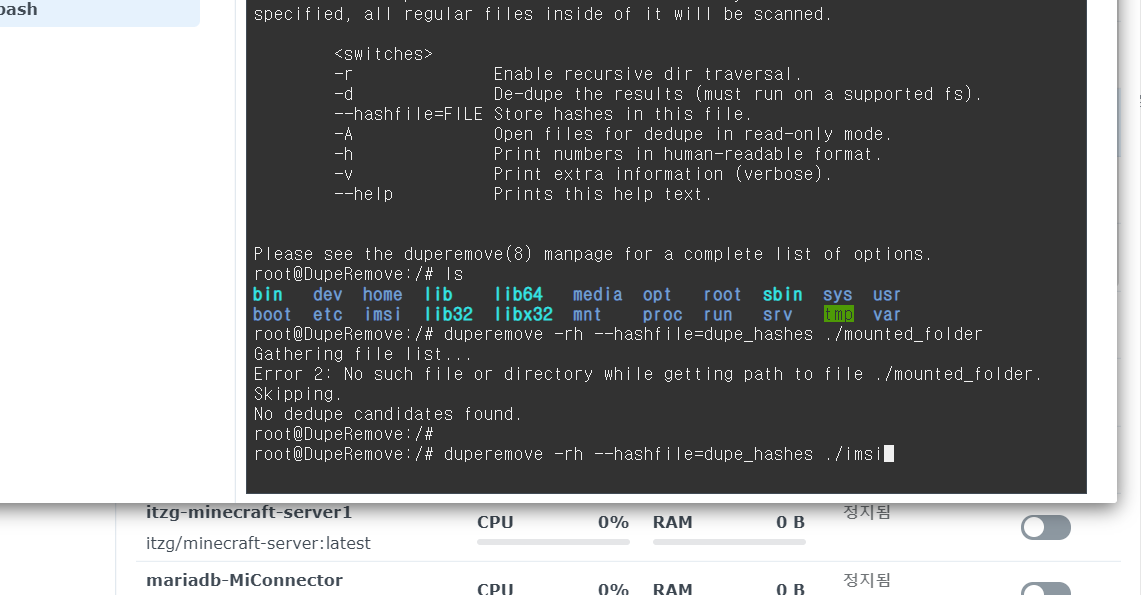
Task: Select the bash tab in the sidebar
Action: point(100,11)
